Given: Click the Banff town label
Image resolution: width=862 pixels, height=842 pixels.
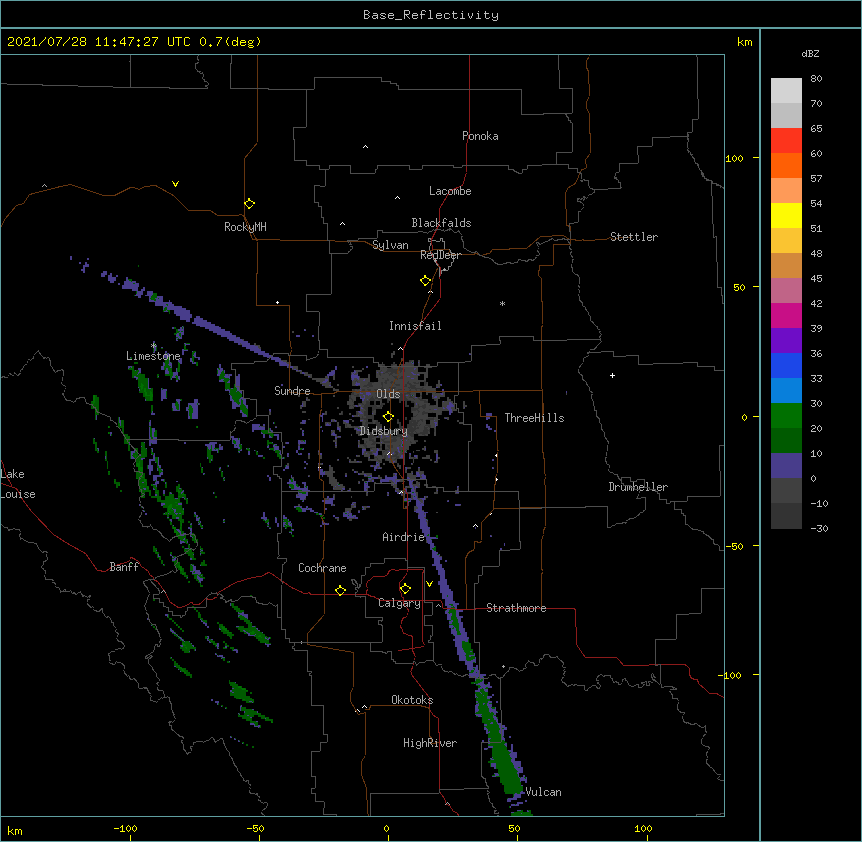Looking at the screenshot, I should (124, 567).
